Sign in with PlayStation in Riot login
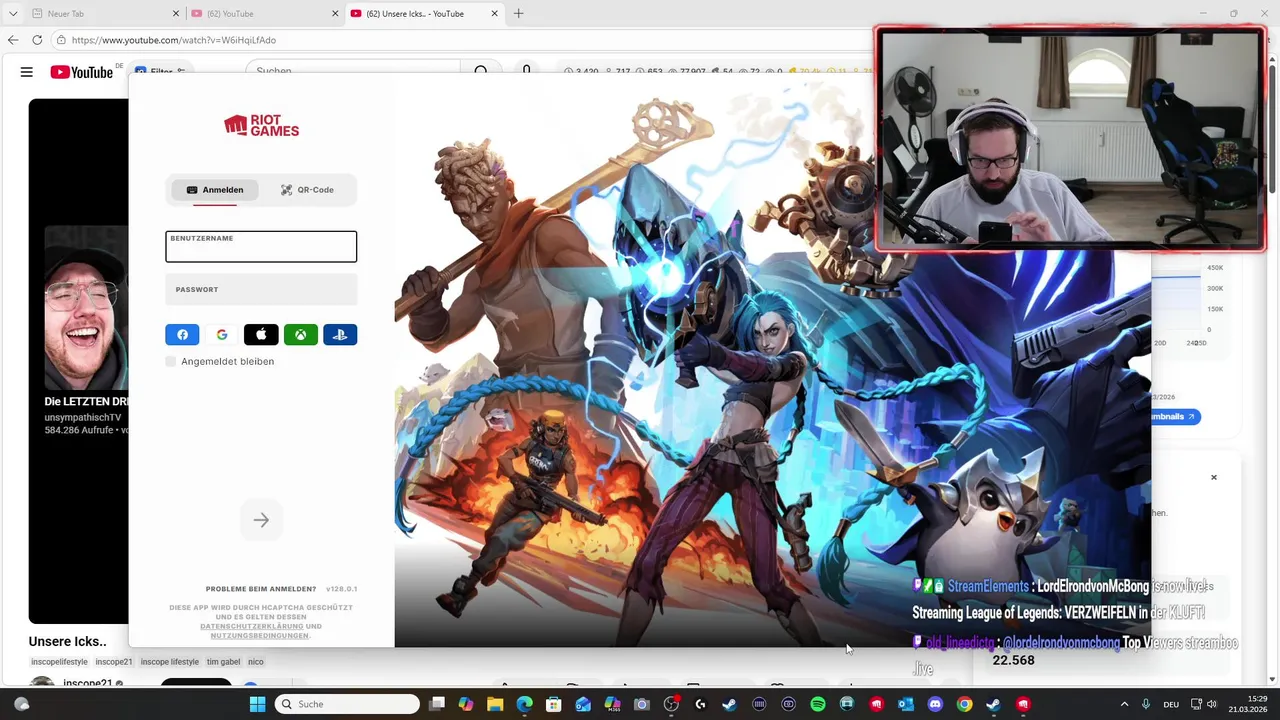Viewport: 1280px width, 720px height. pos(340,335)
